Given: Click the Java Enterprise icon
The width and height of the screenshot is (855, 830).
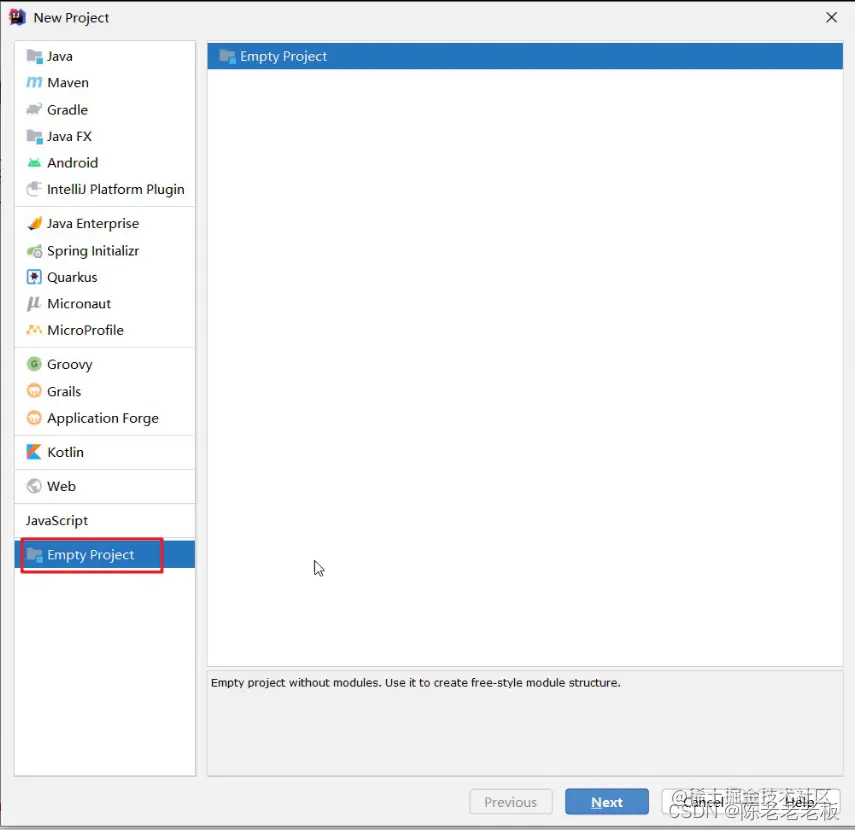Looking at the screenshot, I should [34, 224].
